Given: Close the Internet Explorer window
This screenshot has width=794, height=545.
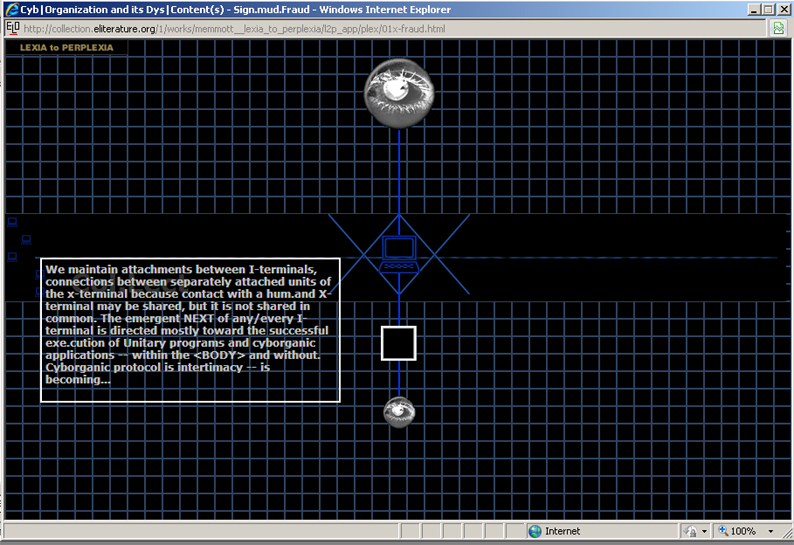Looking at the screenshot, I should [784, 9].
